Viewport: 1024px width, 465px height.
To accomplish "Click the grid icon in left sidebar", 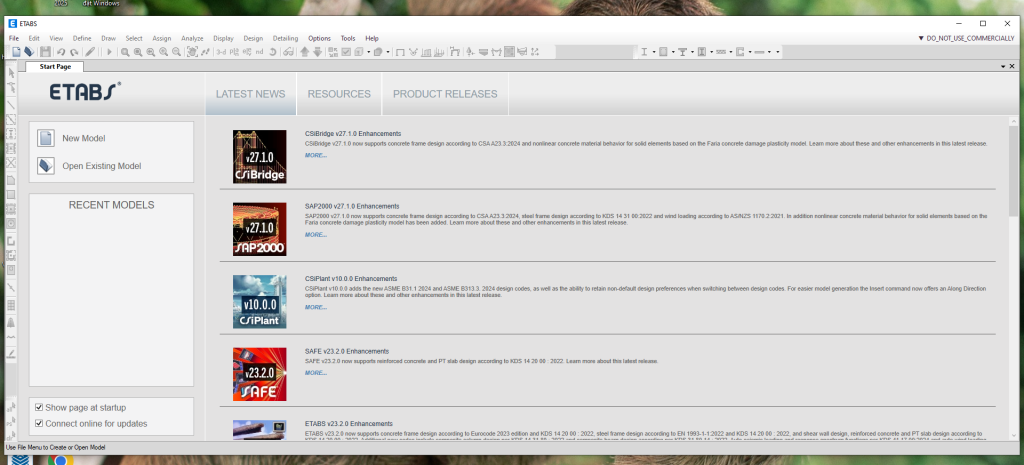I will pyautogui.click(x=11, y=306).
